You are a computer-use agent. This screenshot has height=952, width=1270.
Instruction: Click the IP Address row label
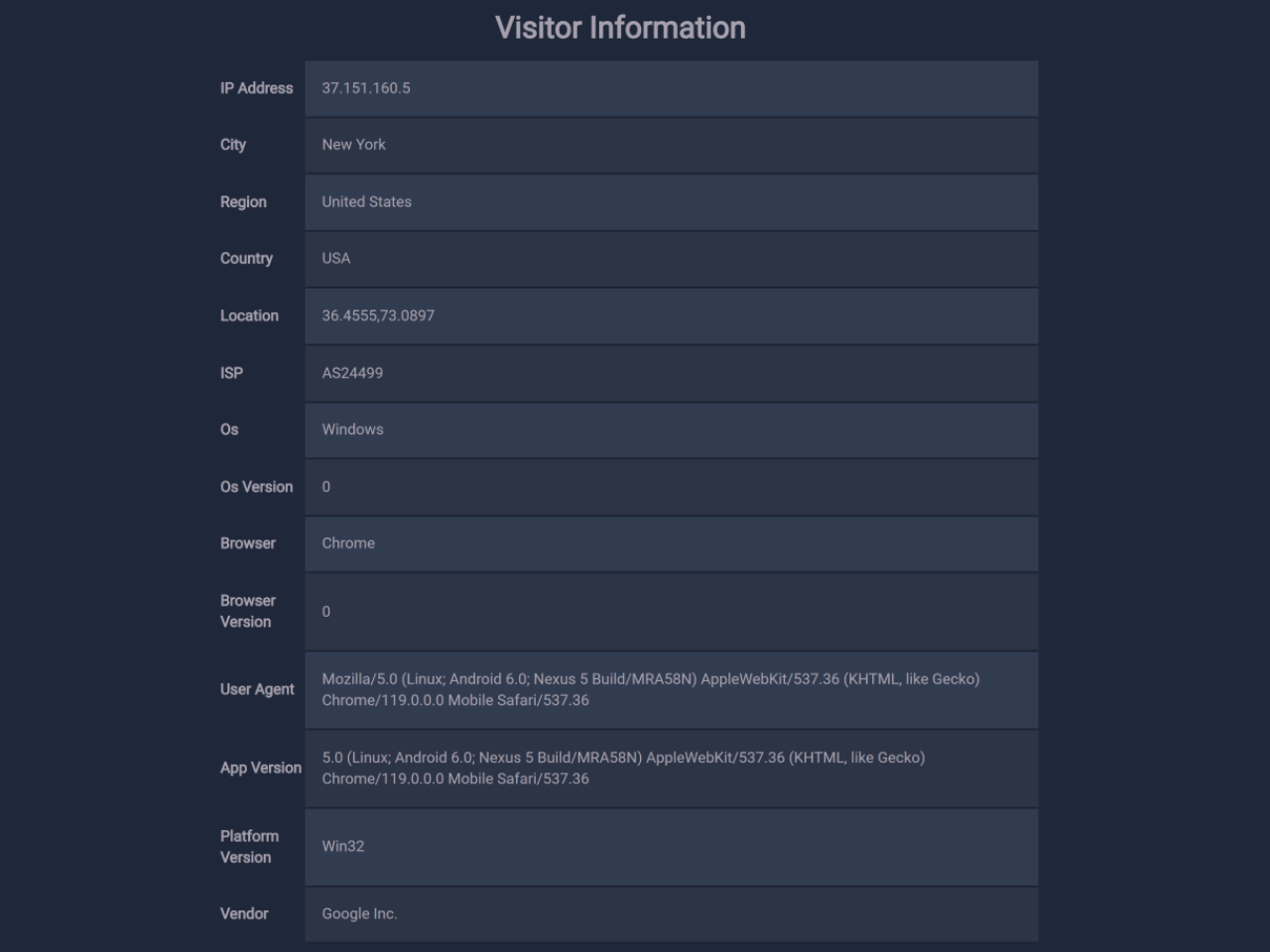[257, 88]
